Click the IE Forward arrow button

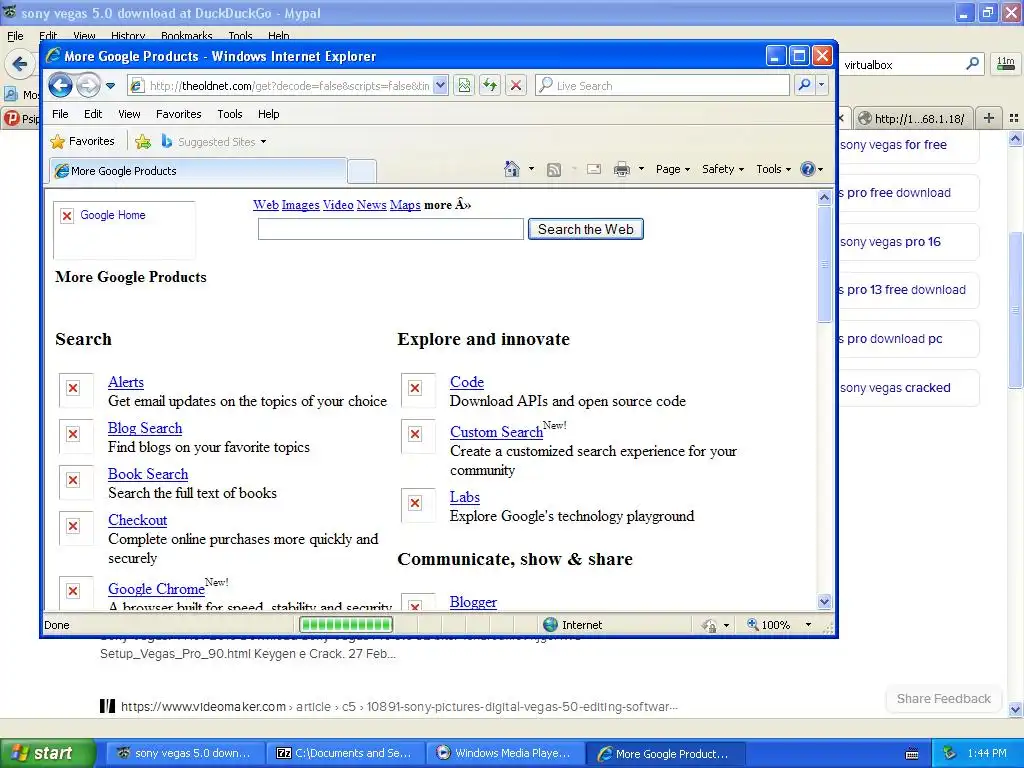tap(88, 85)
